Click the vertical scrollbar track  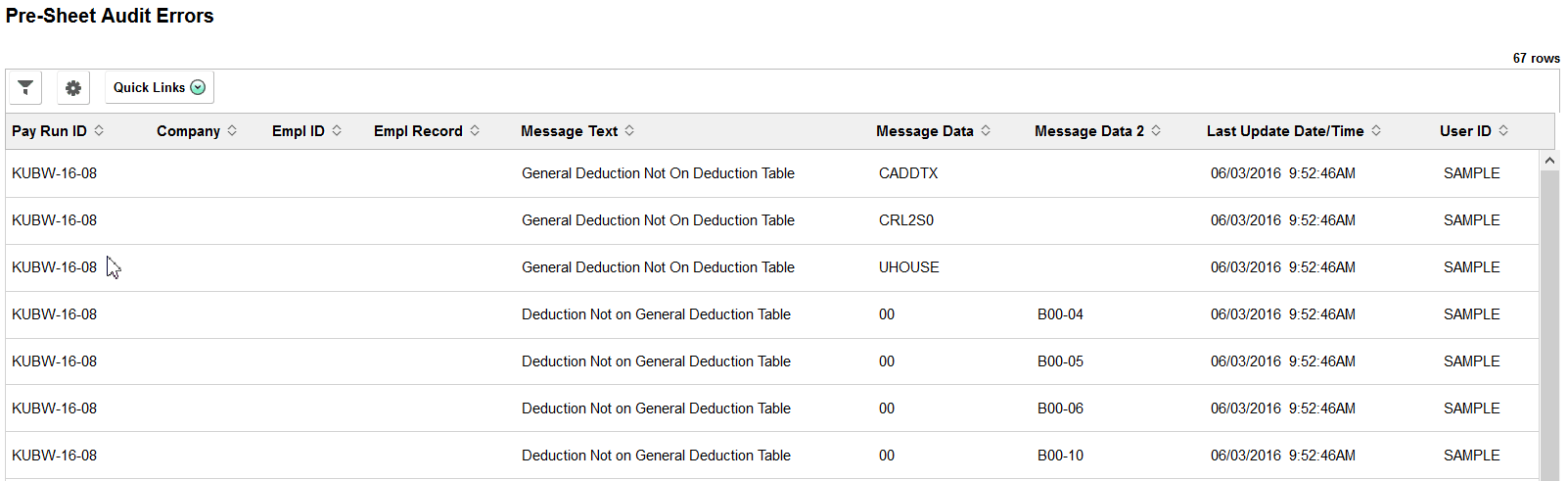pyautogui.click(x=1549, y=323)
